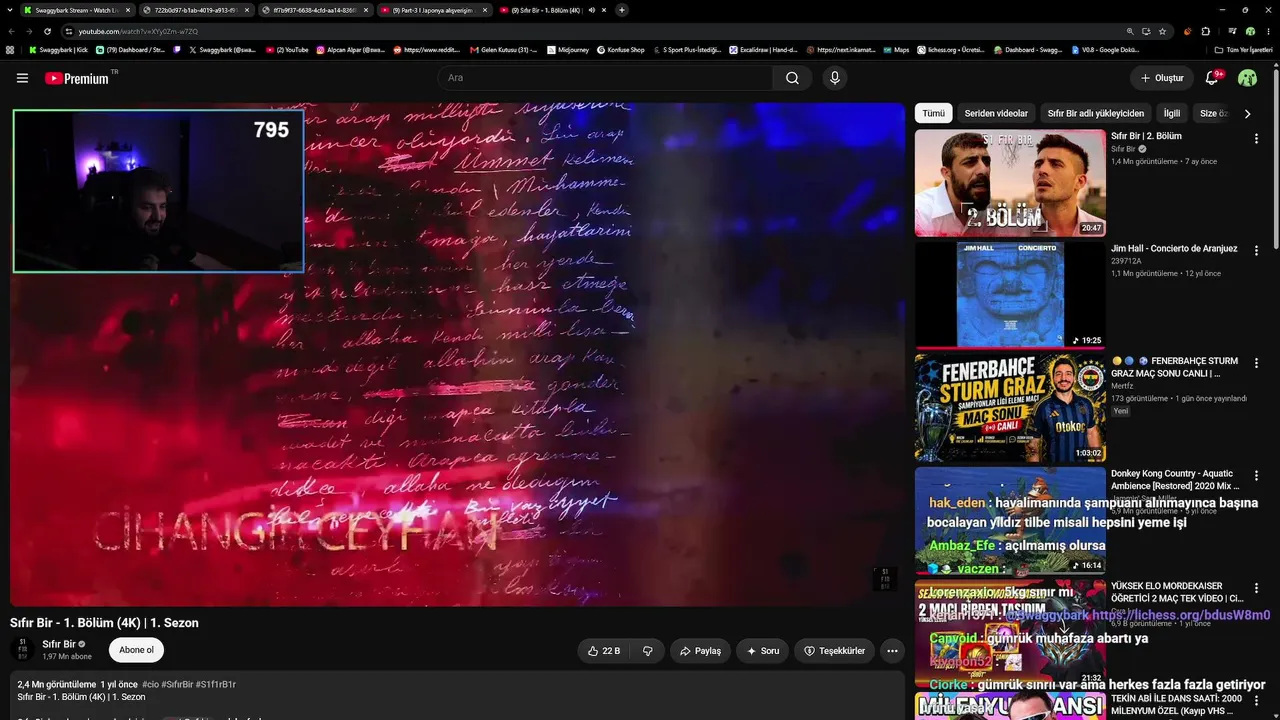Open site information icon in address bar

click(x=69, y=31)
